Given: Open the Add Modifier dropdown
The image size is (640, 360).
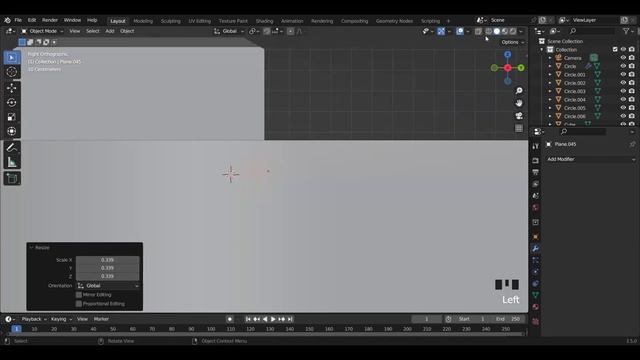Looking at the screenshot, I should (591, 159).
